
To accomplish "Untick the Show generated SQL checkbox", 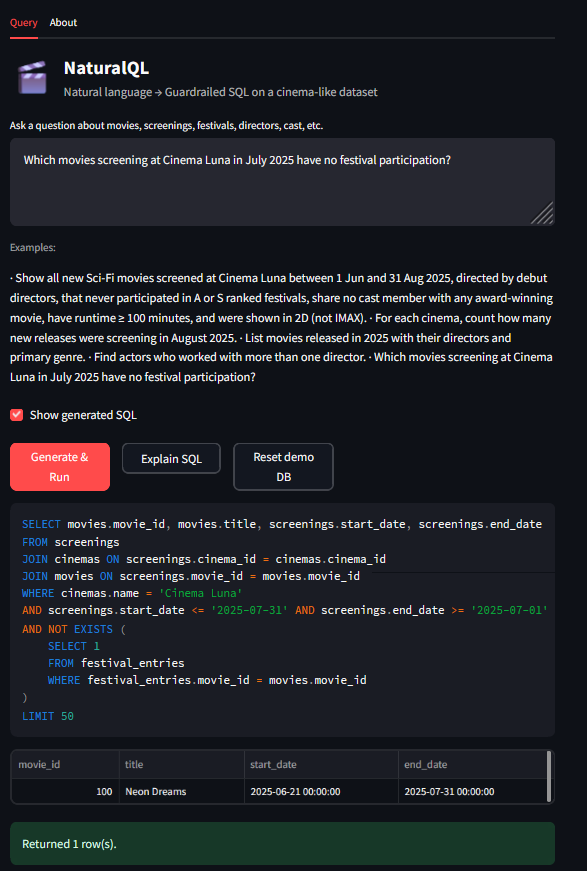I will coord(17,415).
